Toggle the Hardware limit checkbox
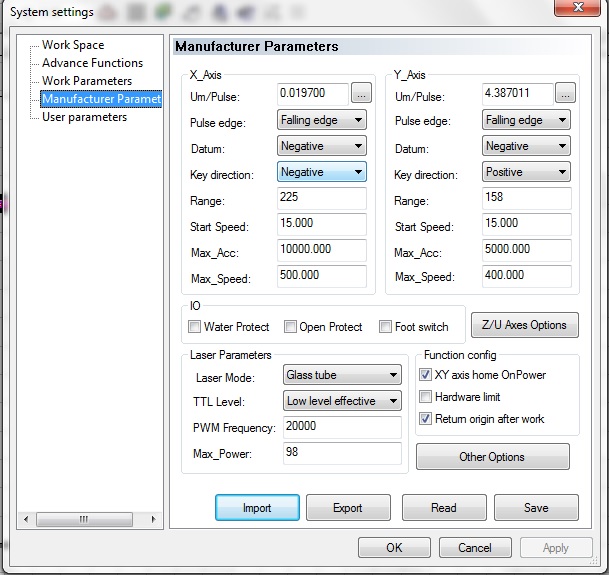Image resolution: width=609 pixels, height=575 pixels. coord(425,397)
